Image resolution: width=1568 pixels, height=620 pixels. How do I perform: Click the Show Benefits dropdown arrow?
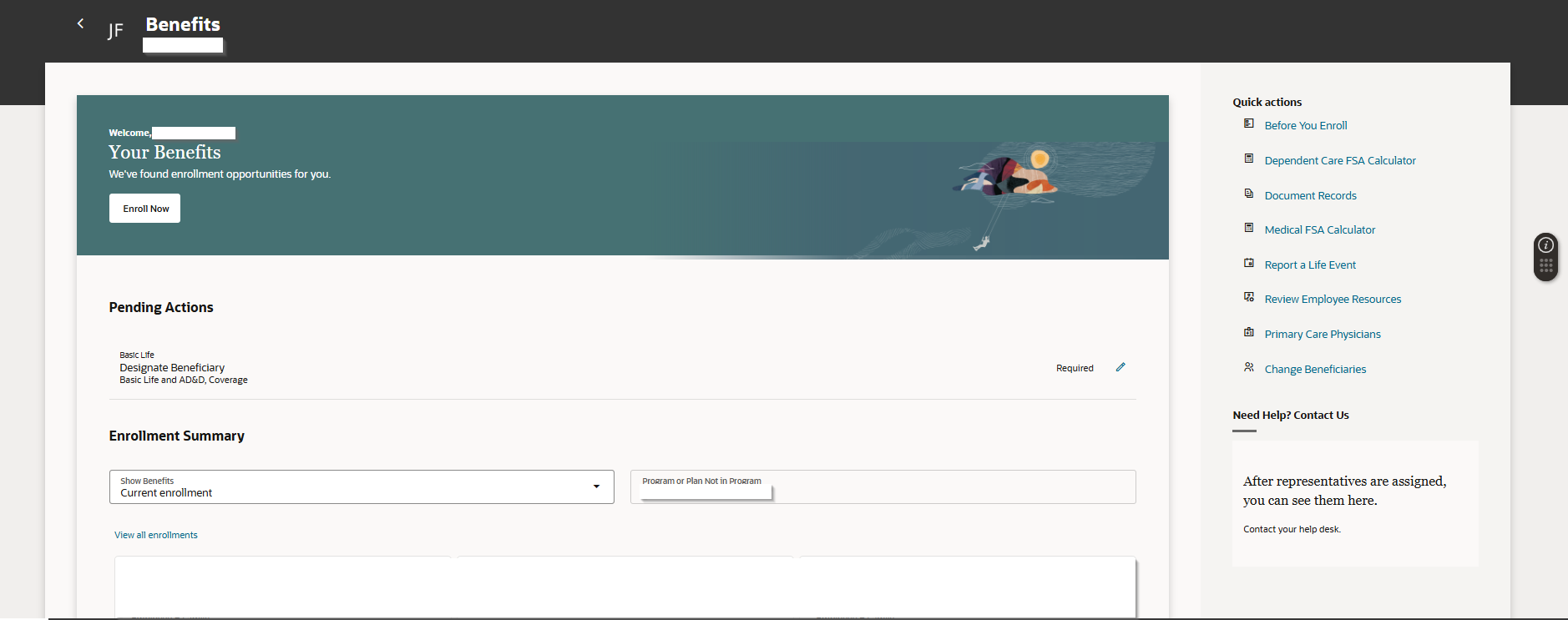(596, 486)
